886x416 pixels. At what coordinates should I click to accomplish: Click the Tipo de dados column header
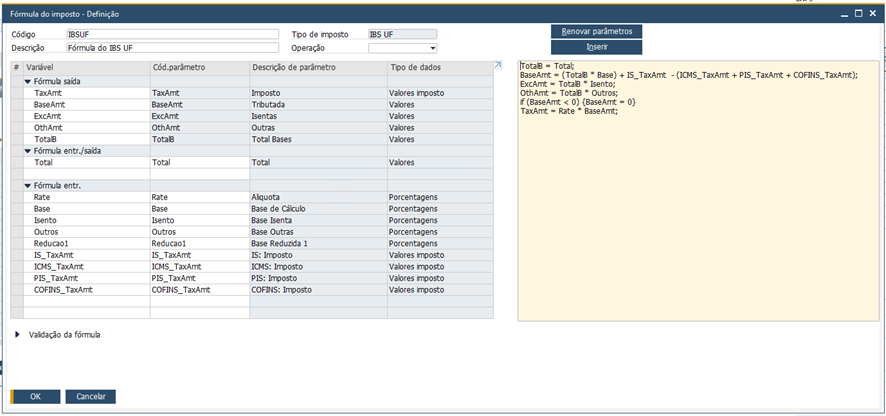(x=438, y=66)
